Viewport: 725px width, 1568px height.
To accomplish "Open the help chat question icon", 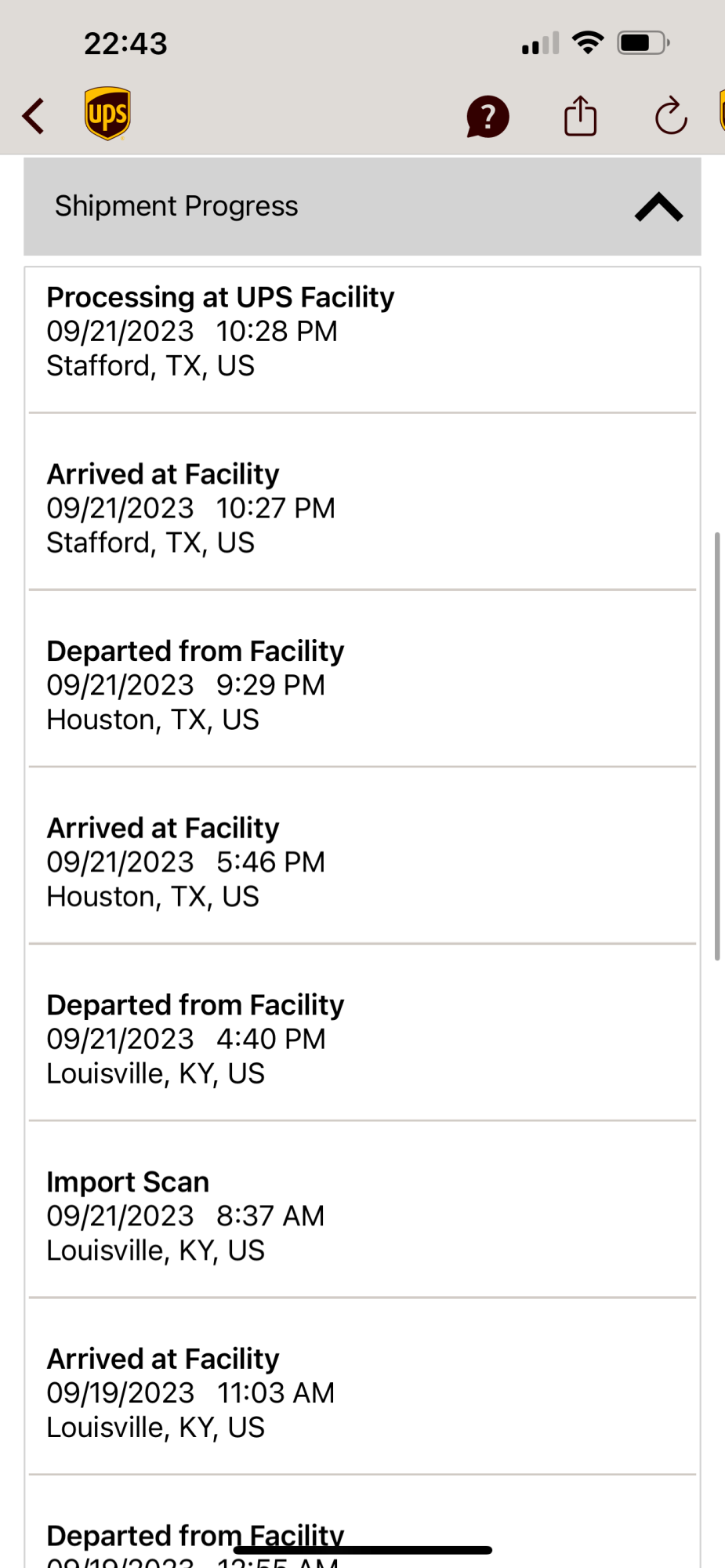I will point(488,117).
